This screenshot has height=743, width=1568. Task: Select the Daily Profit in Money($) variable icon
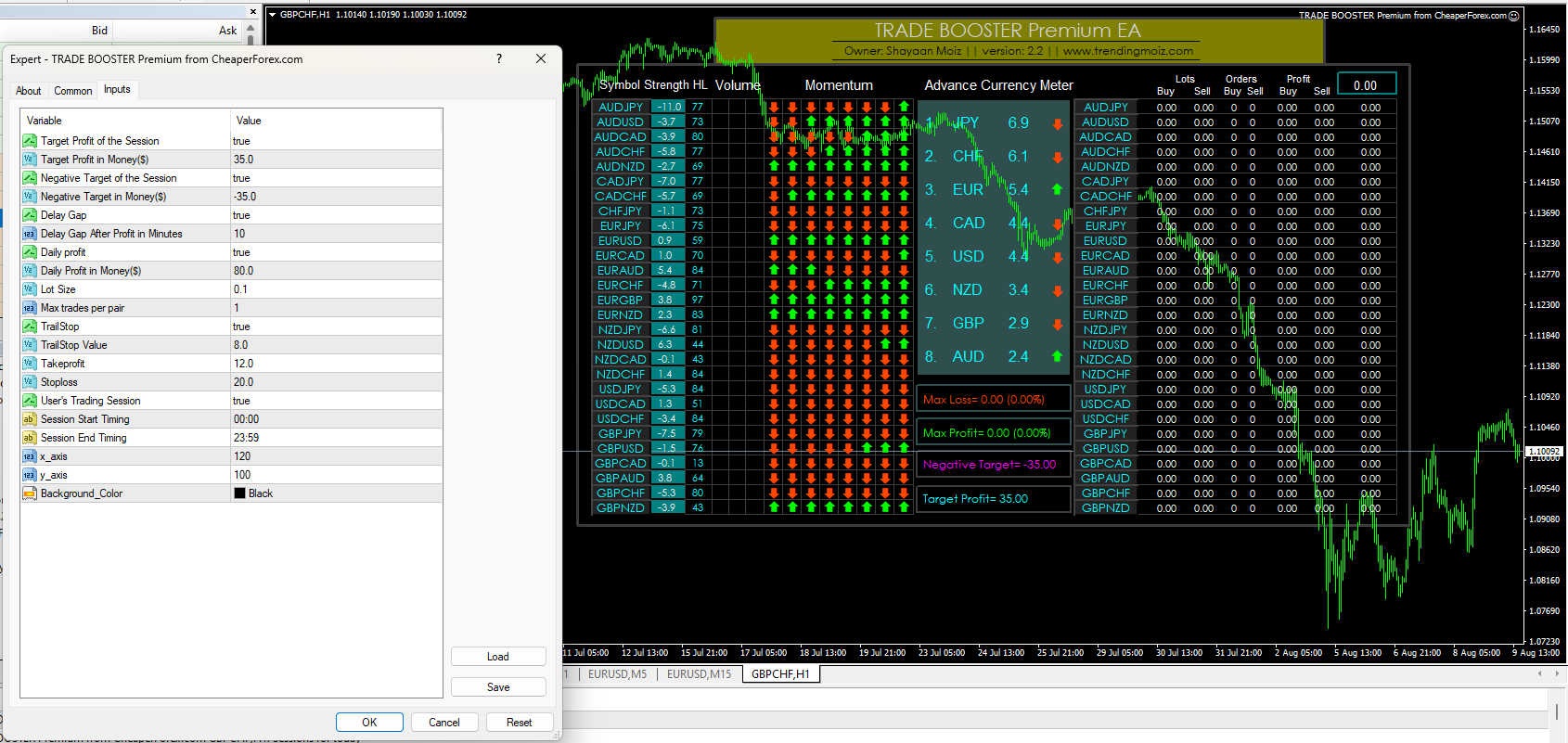click(30, 271)
